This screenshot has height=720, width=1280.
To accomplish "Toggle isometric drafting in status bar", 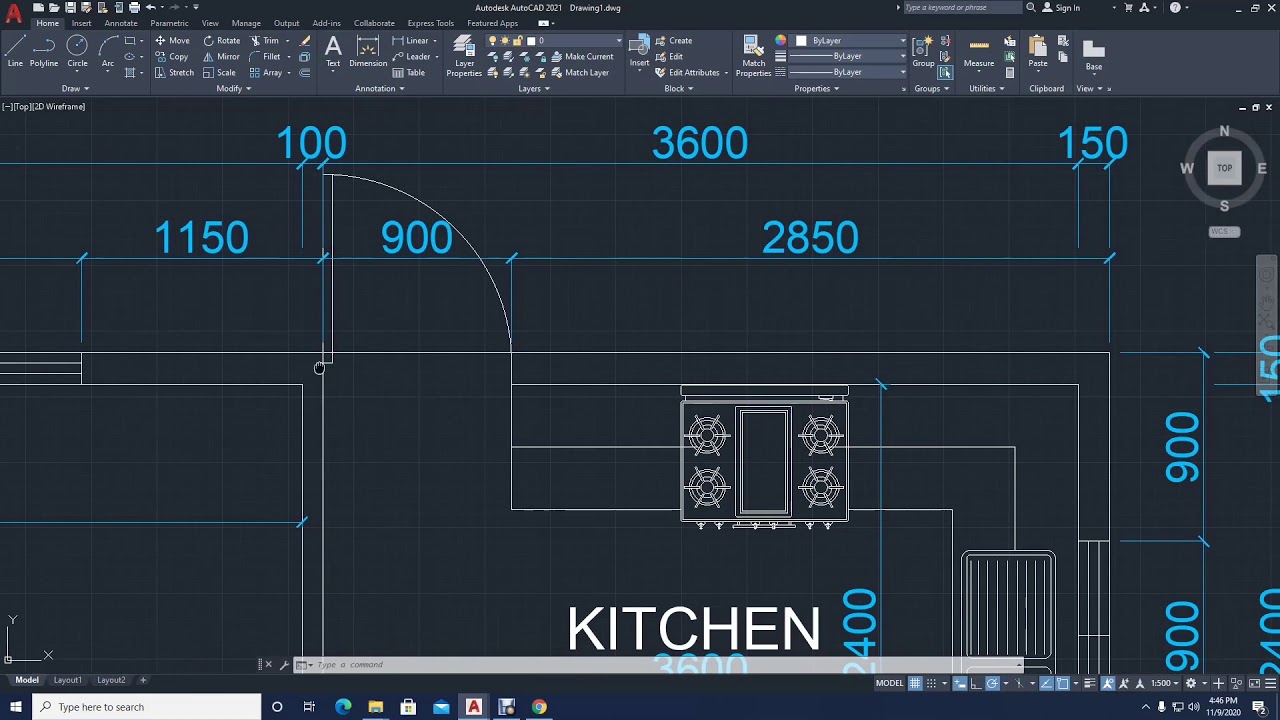I will point(1018,683).
